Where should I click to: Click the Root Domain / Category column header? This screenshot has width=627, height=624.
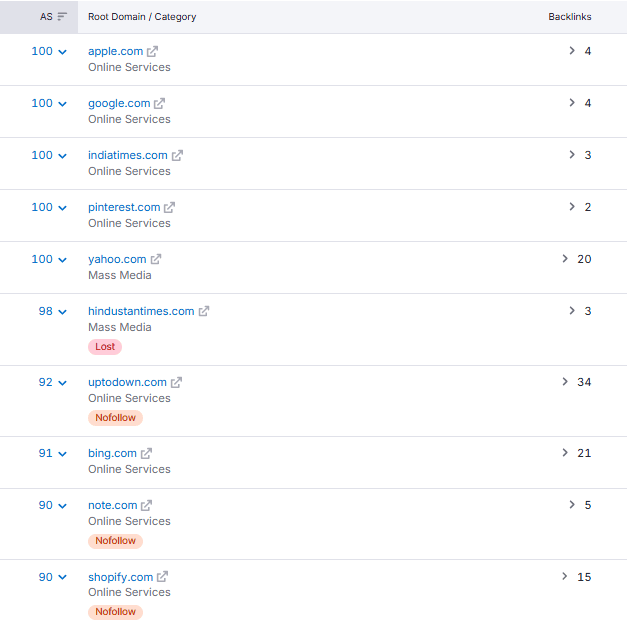(x=142, y=17)
